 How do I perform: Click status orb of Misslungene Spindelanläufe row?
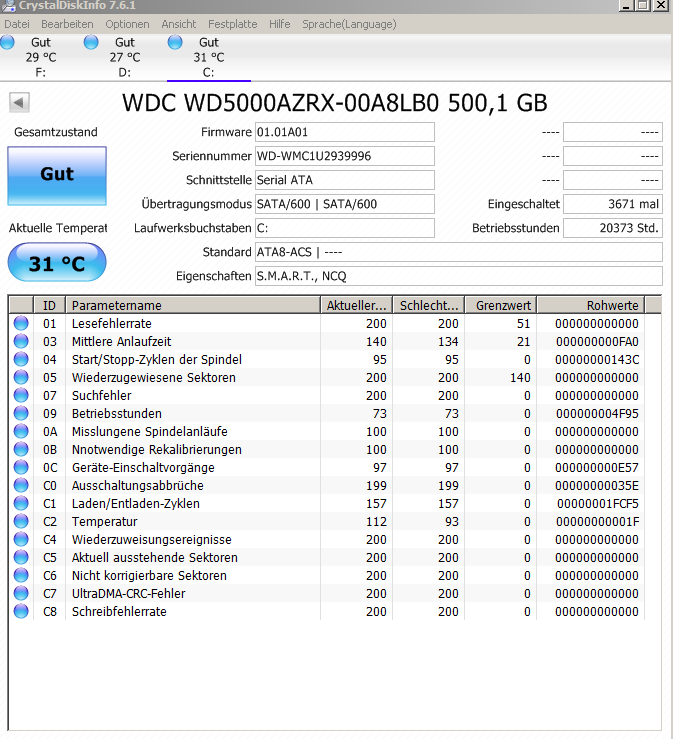pyautogui.click(x=21, y=431)
